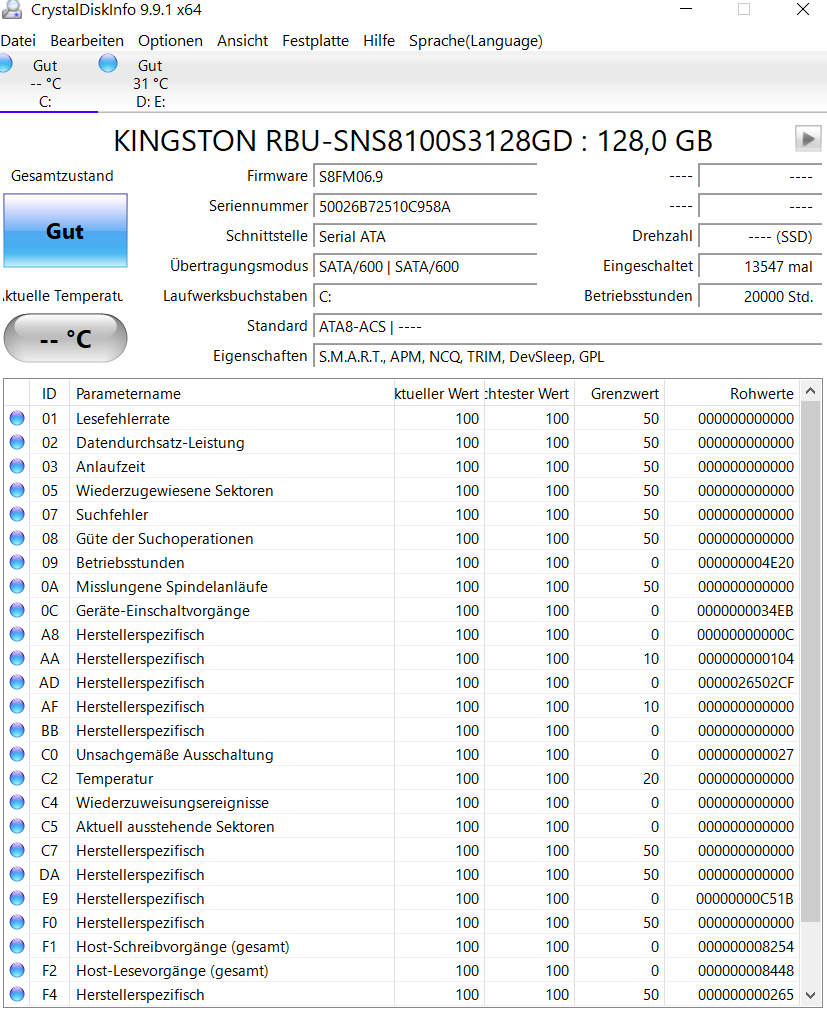Open the Festplatte menu

315,41
